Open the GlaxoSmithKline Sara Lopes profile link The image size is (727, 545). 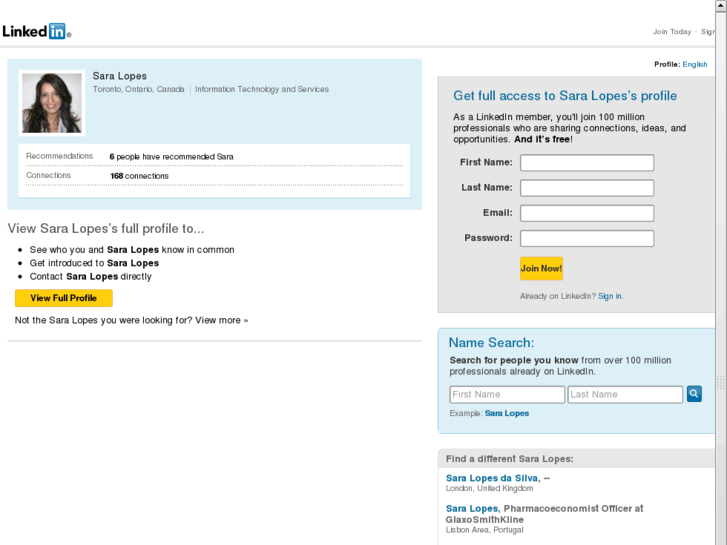(472, 508)
